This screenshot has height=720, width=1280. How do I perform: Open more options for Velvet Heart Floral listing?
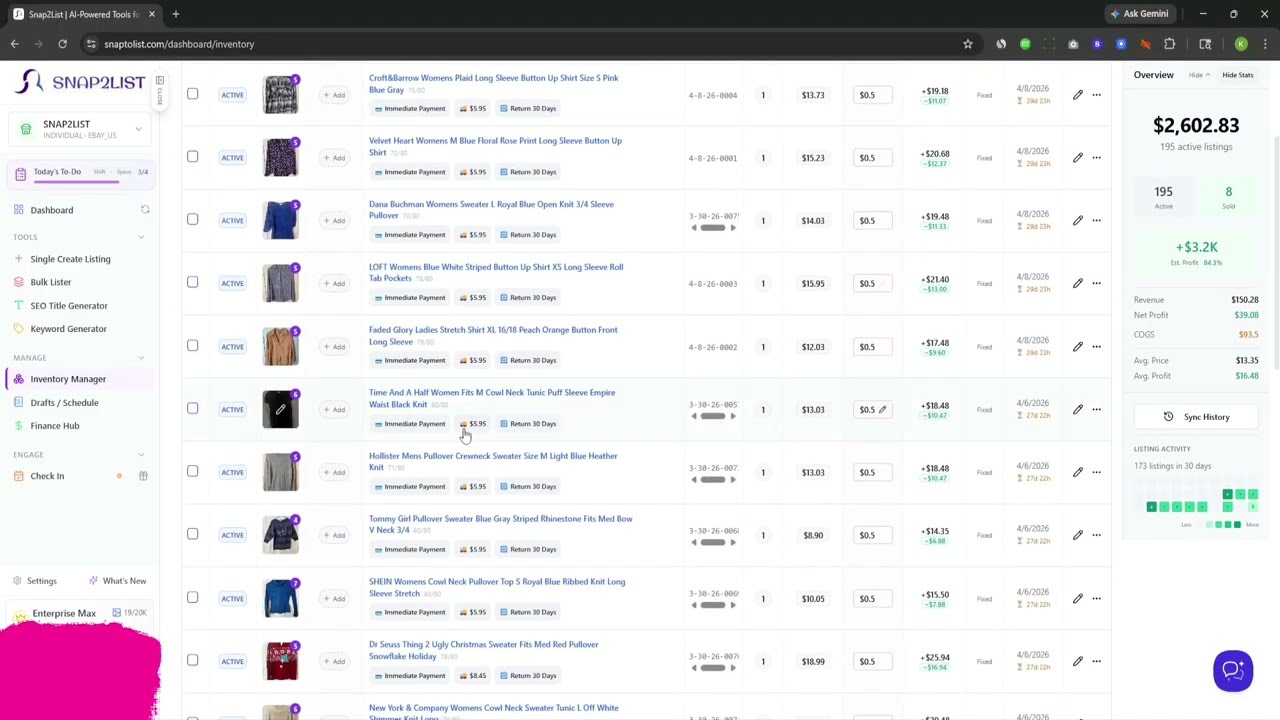[1096, 158]
